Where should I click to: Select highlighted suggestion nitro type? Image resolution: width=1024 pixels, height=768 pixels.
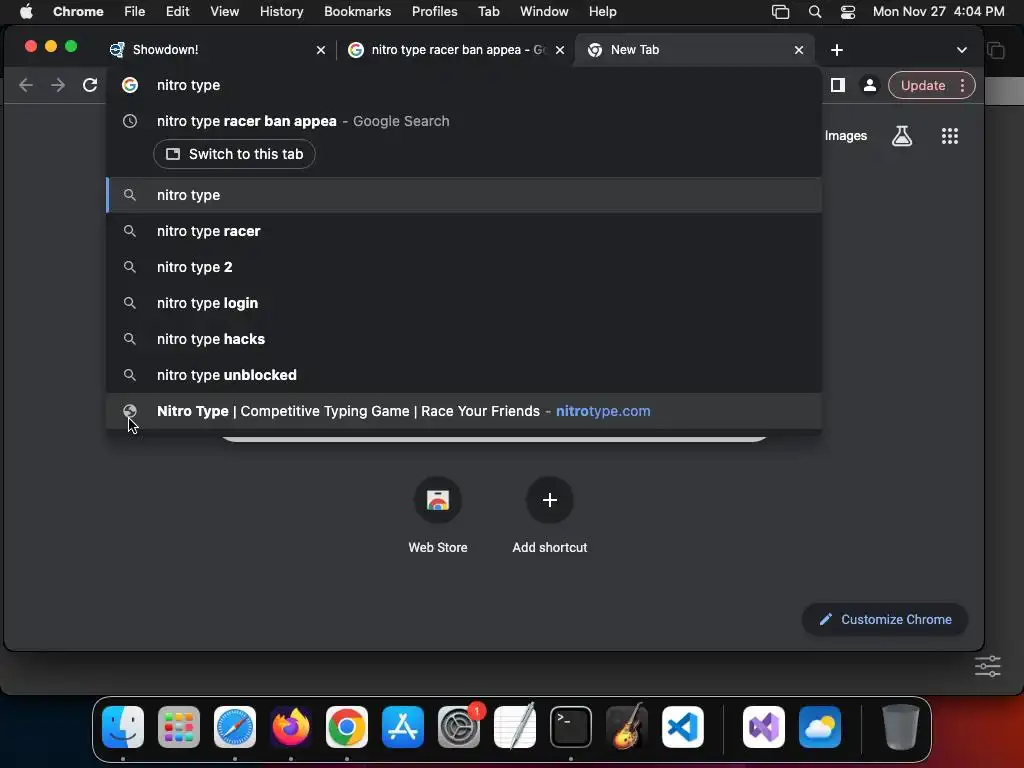click(464, 195)
